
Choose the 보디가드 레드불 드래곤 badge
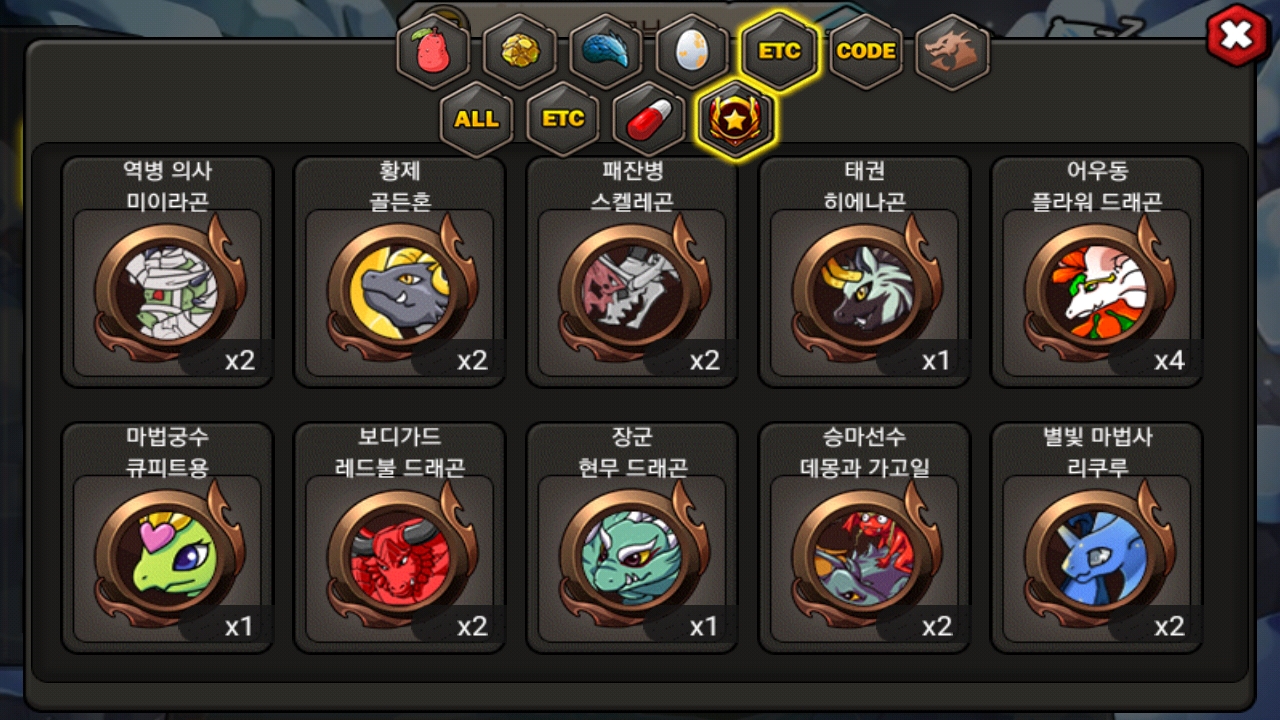click(x=400, y=537)
